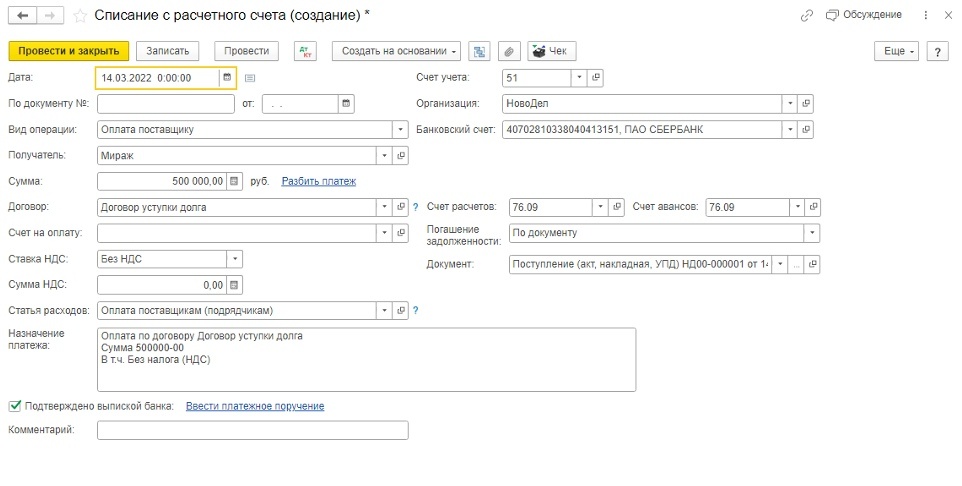Click the copy link icon
Image resolution: width=962 pixels, height=486 pixels.
coord(807,16)
